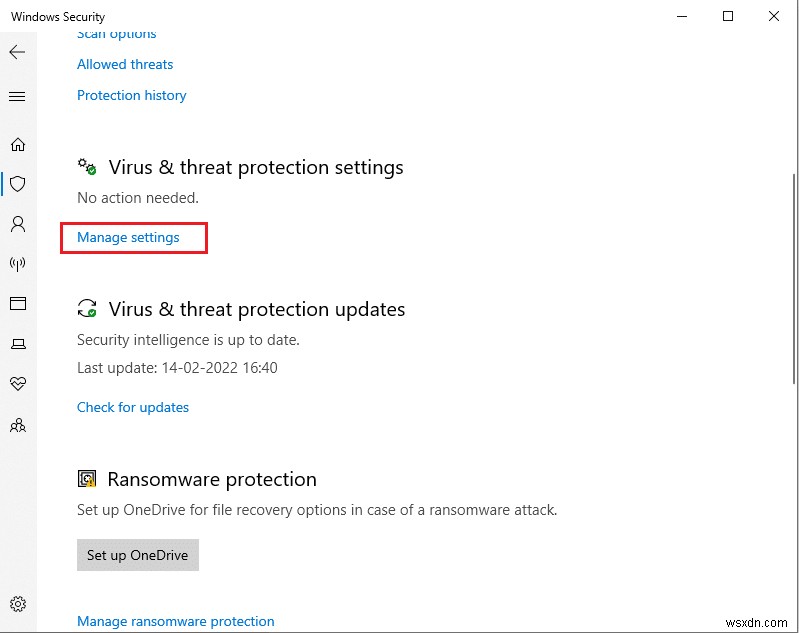Open App & browser control in the sidebar
This screenshot has height=633, width=799.
[x=17, y=303]
